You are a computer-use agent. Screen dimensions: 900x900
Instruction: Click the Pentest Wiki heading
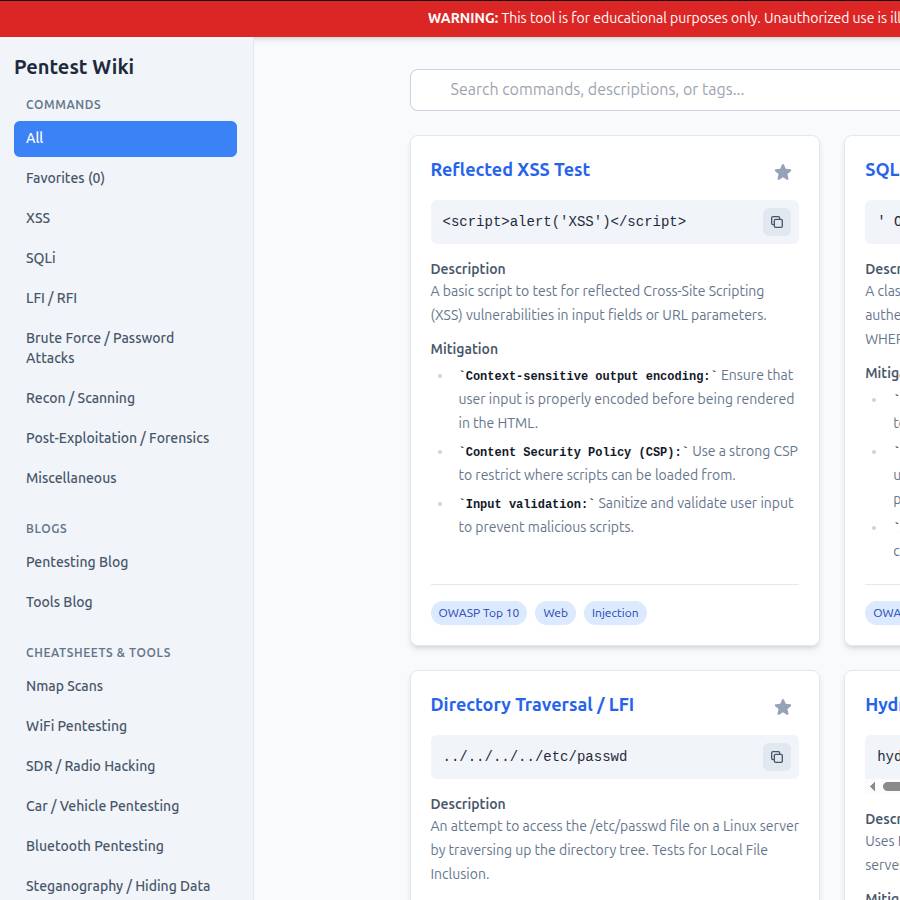pos(74,67)
